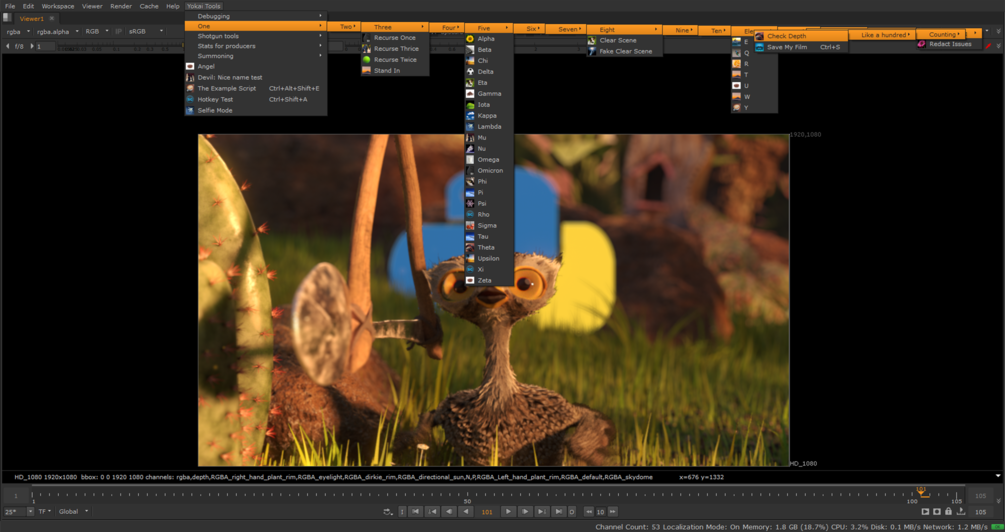
Task: Click the current frame field showing 101
Action: (487, 511)
